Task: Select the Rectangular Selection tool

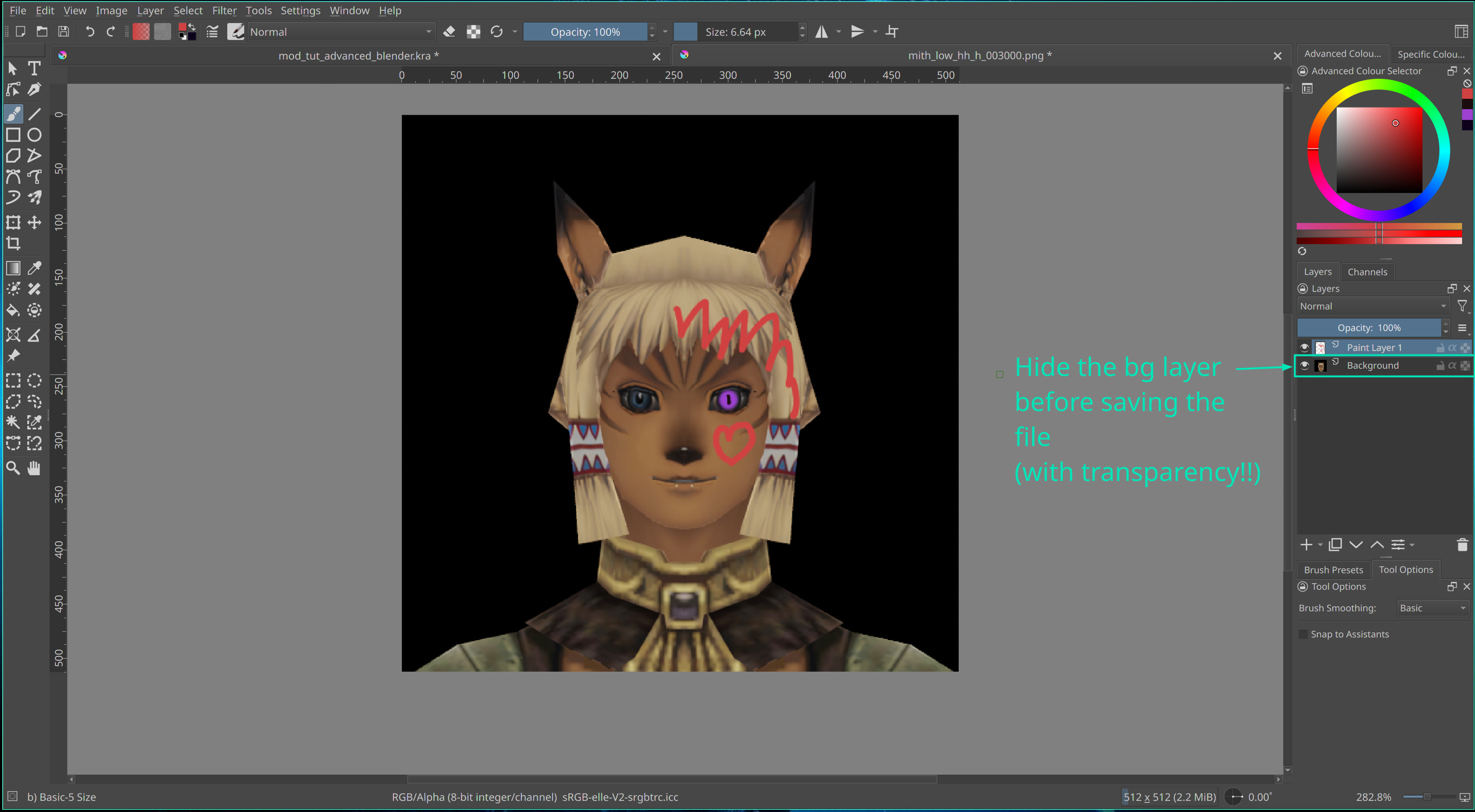Action: point(13,380)
